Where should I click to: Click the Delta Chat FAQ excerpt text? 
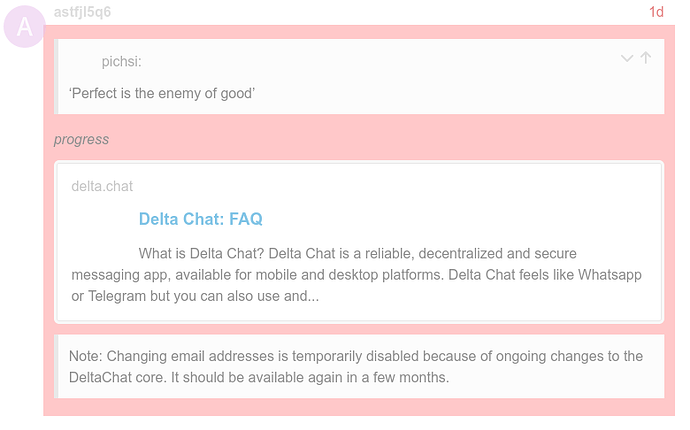point(356,275)
